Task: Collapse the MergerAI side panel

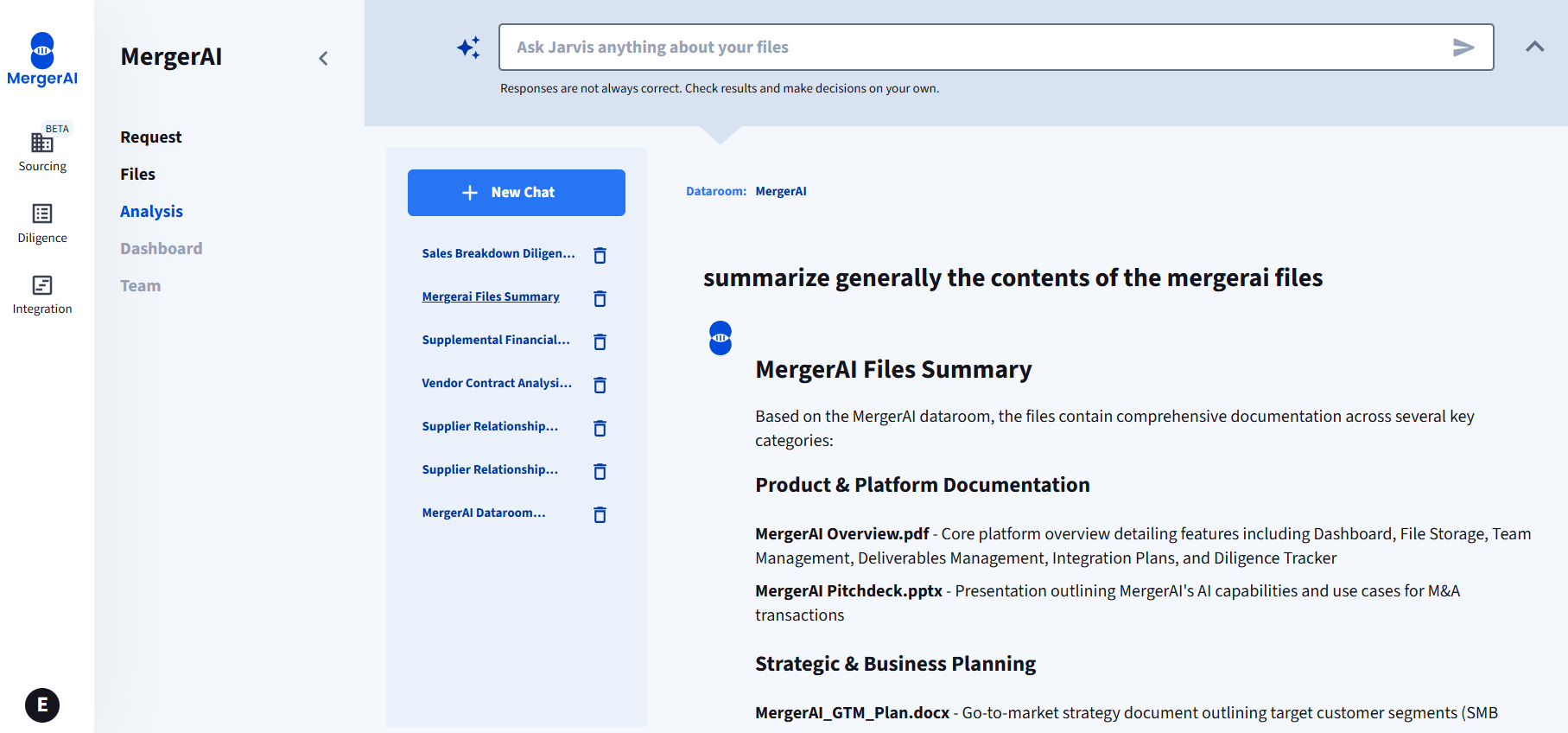Action: coord(323,58)
